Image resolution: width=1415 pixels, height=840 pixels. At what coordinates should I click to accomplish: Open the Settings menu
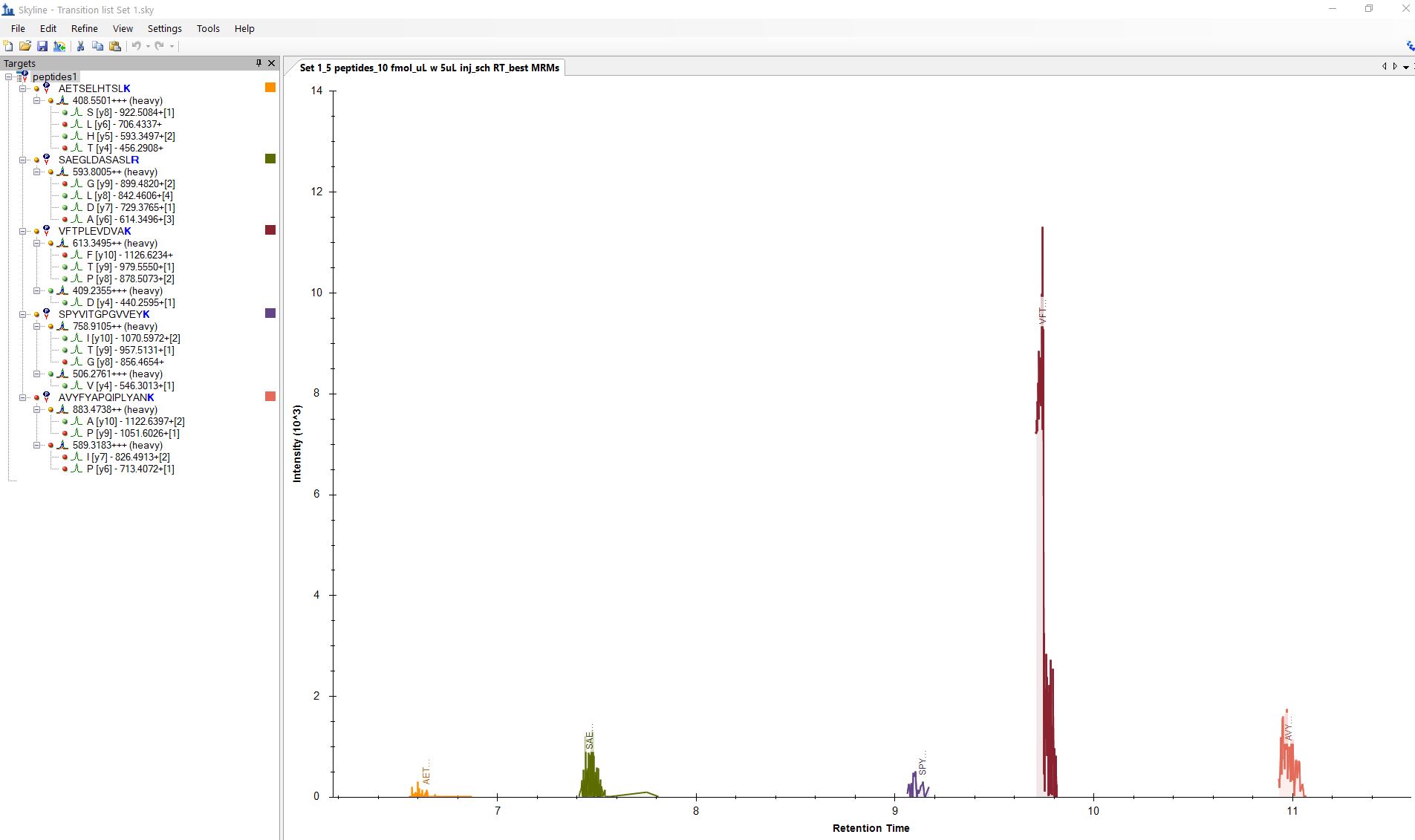[x=164, y=28]
